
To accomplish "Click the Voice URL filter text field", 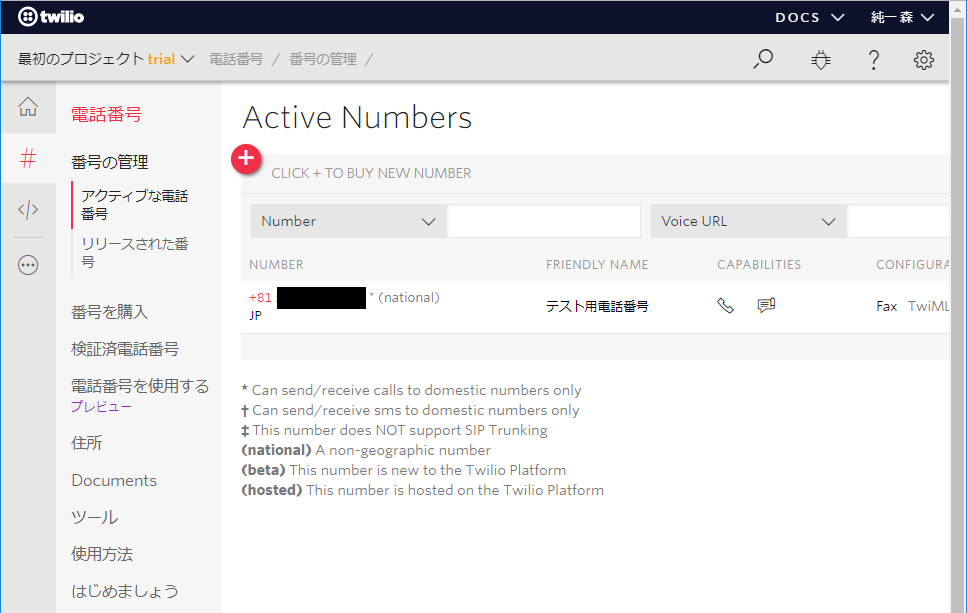I will (898, 221).
